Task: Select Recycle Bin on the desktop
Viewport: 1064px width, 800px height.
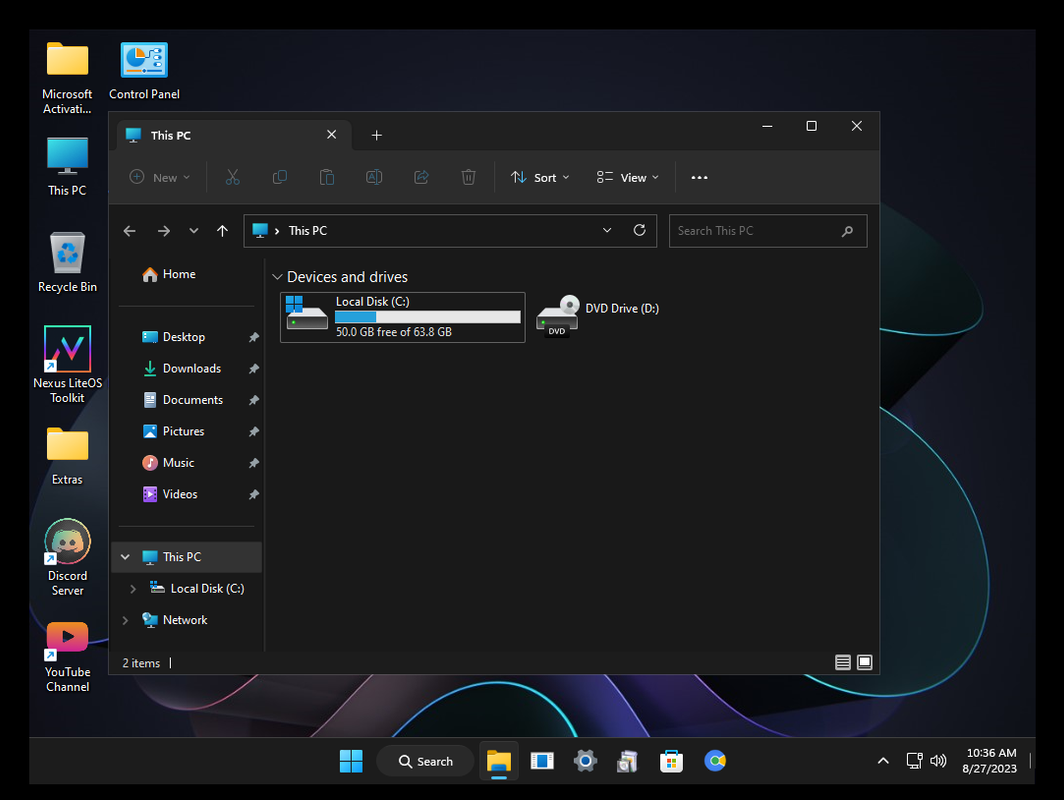Action: 67,263
